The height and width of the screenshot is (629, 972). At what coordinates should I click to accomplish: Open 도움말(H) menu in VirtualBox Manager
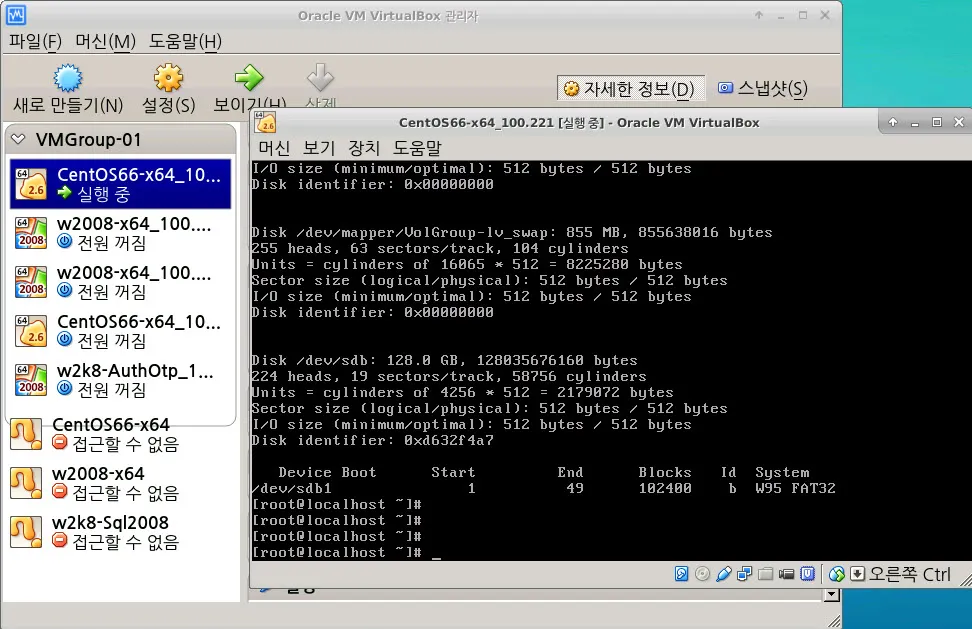(x=185, y=42)
